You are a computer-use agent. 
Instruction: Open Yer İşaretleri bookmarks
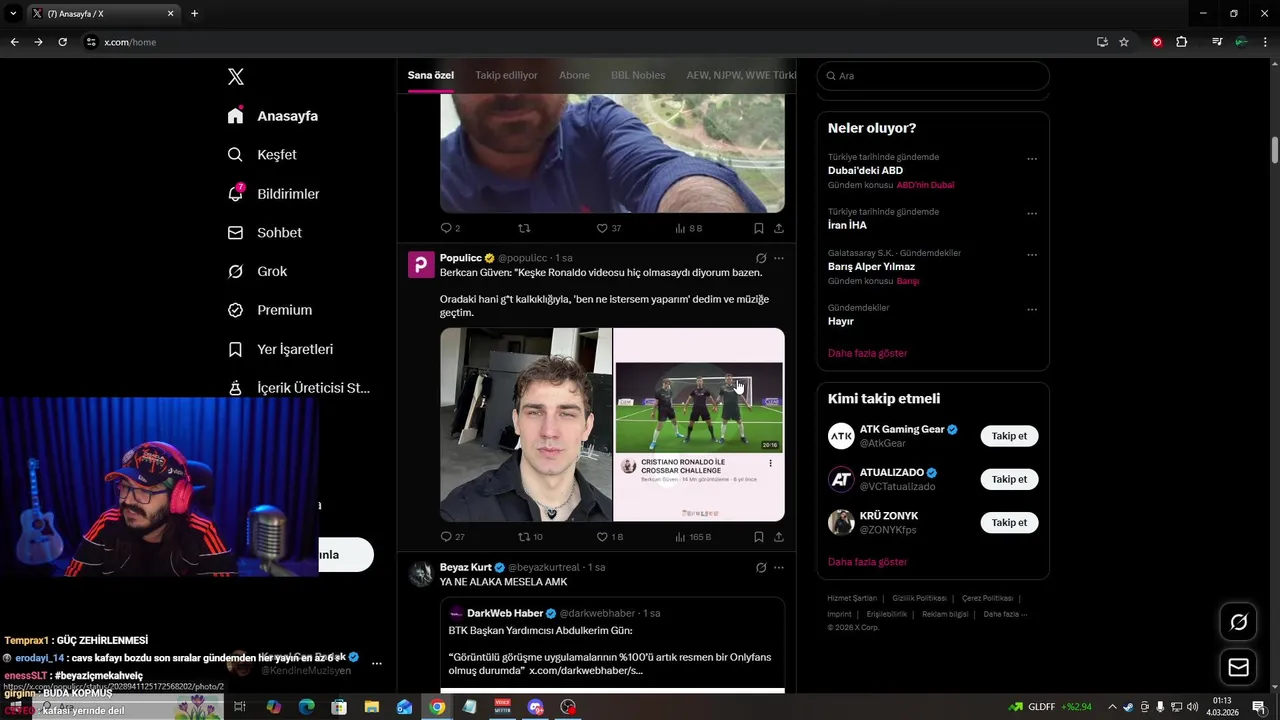[280, 349]
